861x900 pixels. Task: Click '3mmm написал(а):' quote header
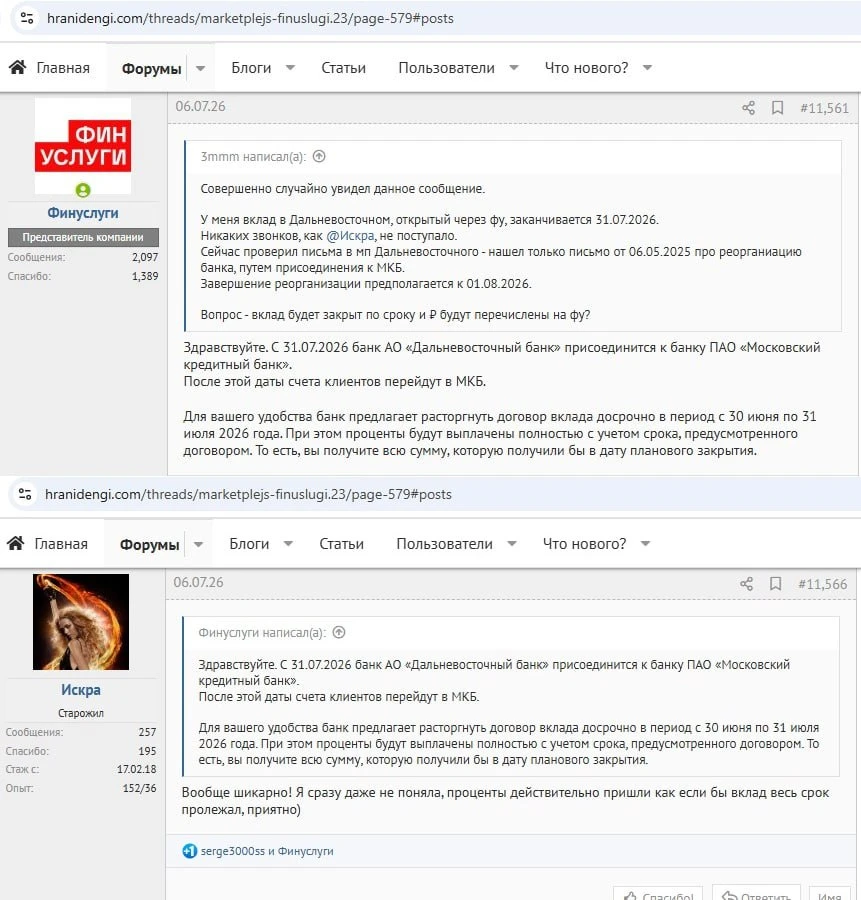[x=253, y=156]
